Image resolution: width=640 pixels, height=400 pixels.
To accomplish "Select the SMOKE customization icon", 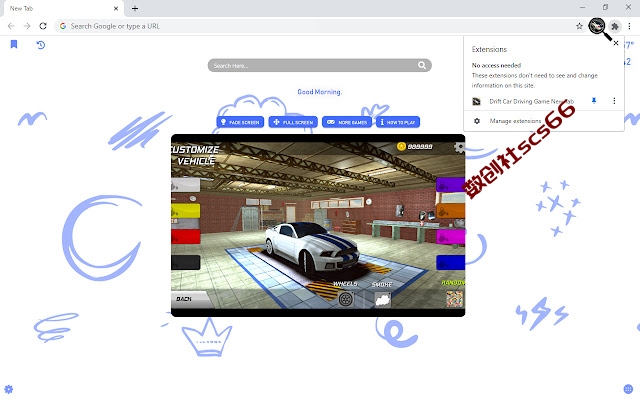I will click(383, 300).
